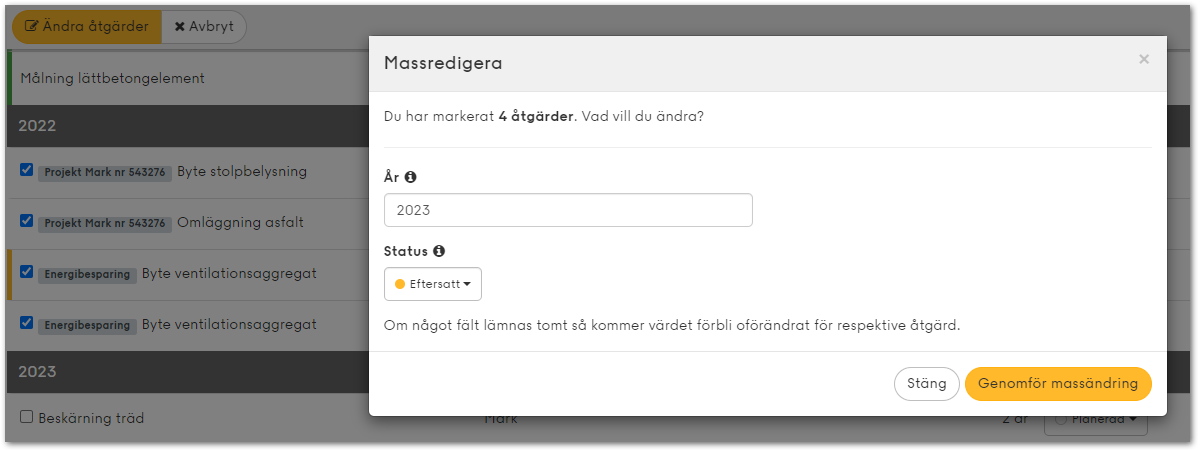Click the Projekt Mark nr 543276 tag on Byte stolpbelysning

point(106,173)
